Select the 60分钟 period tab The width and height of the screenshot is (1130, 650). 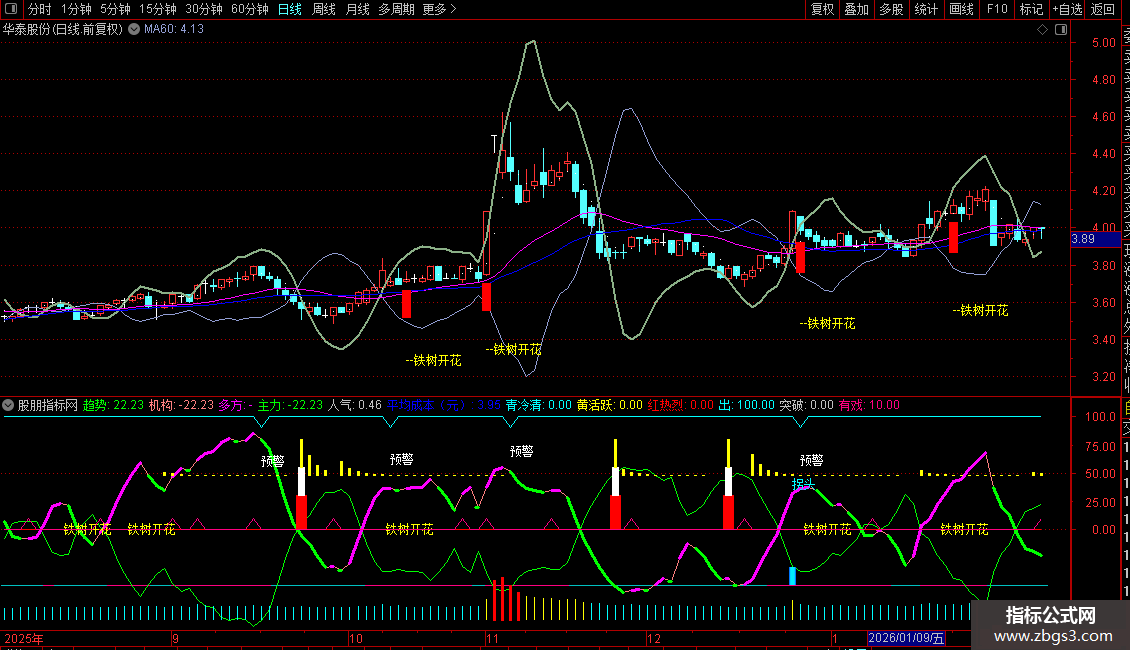249,10
